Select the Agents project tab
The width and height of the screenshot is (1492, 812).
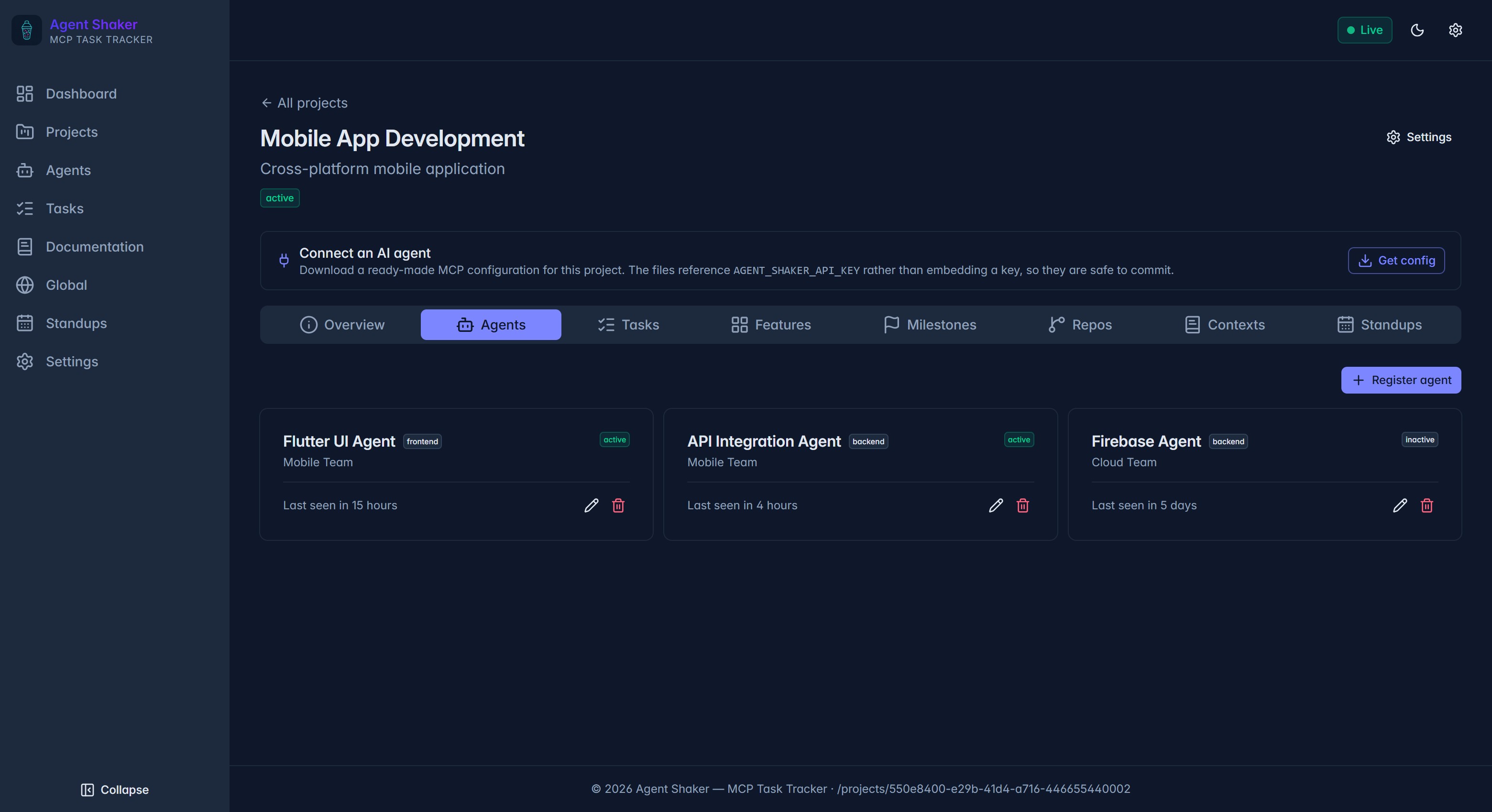[491, 325]
